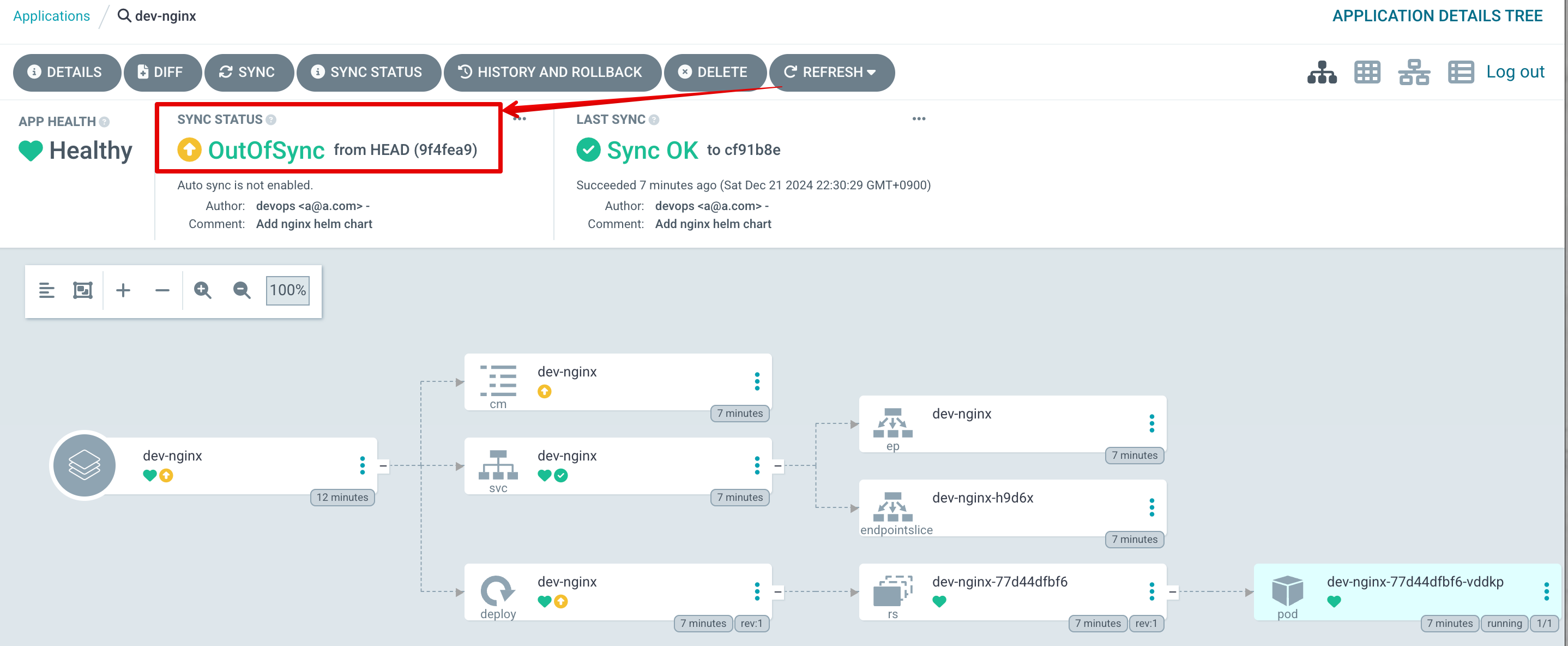Open menu on dev-nginx ep node
1568x646 pixels.
pos(1151,423)
